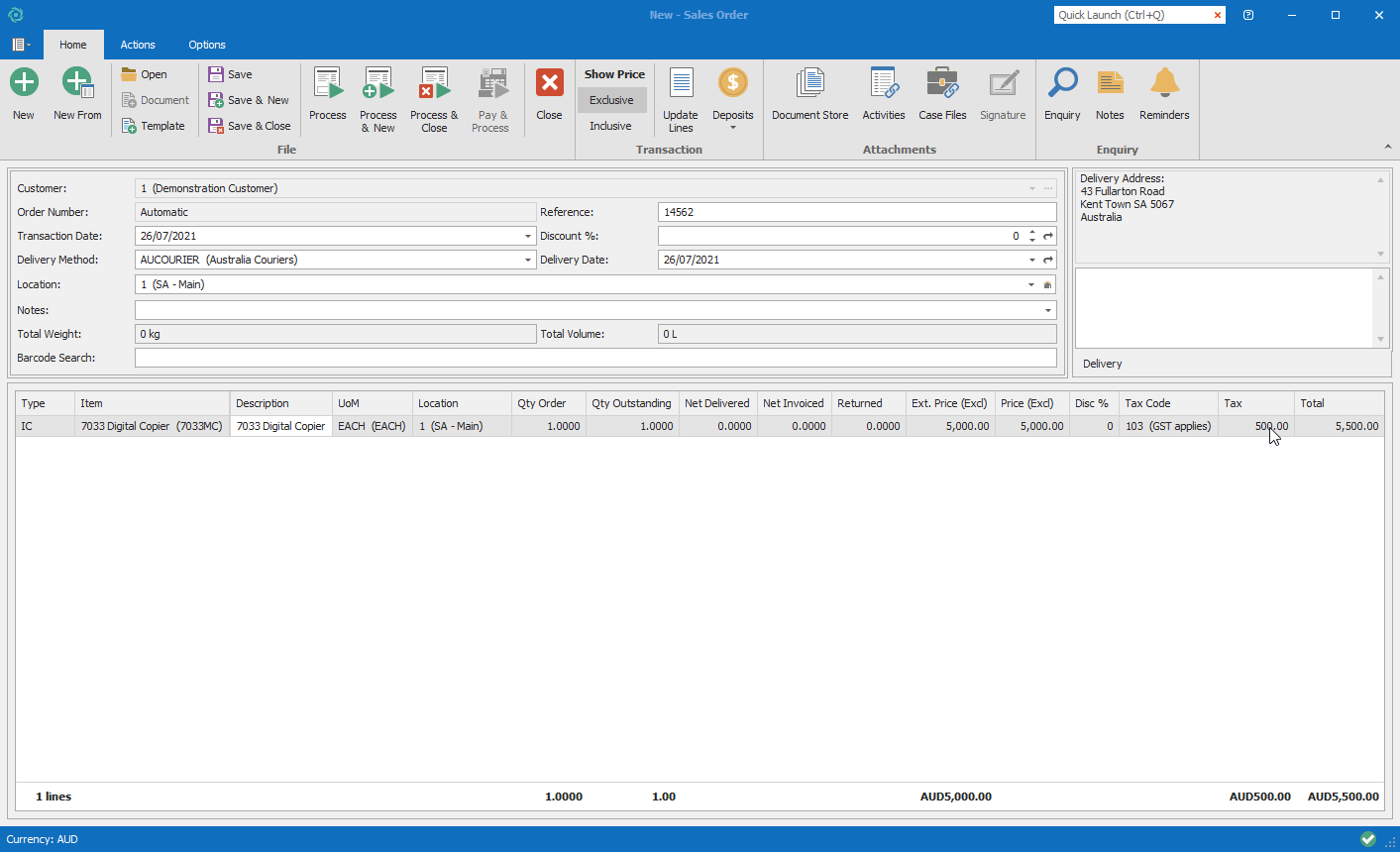Image resolution: width=1400 pixels, height=852 pixels.
Task: Select Exclusive price display
Action: [611, 100]
